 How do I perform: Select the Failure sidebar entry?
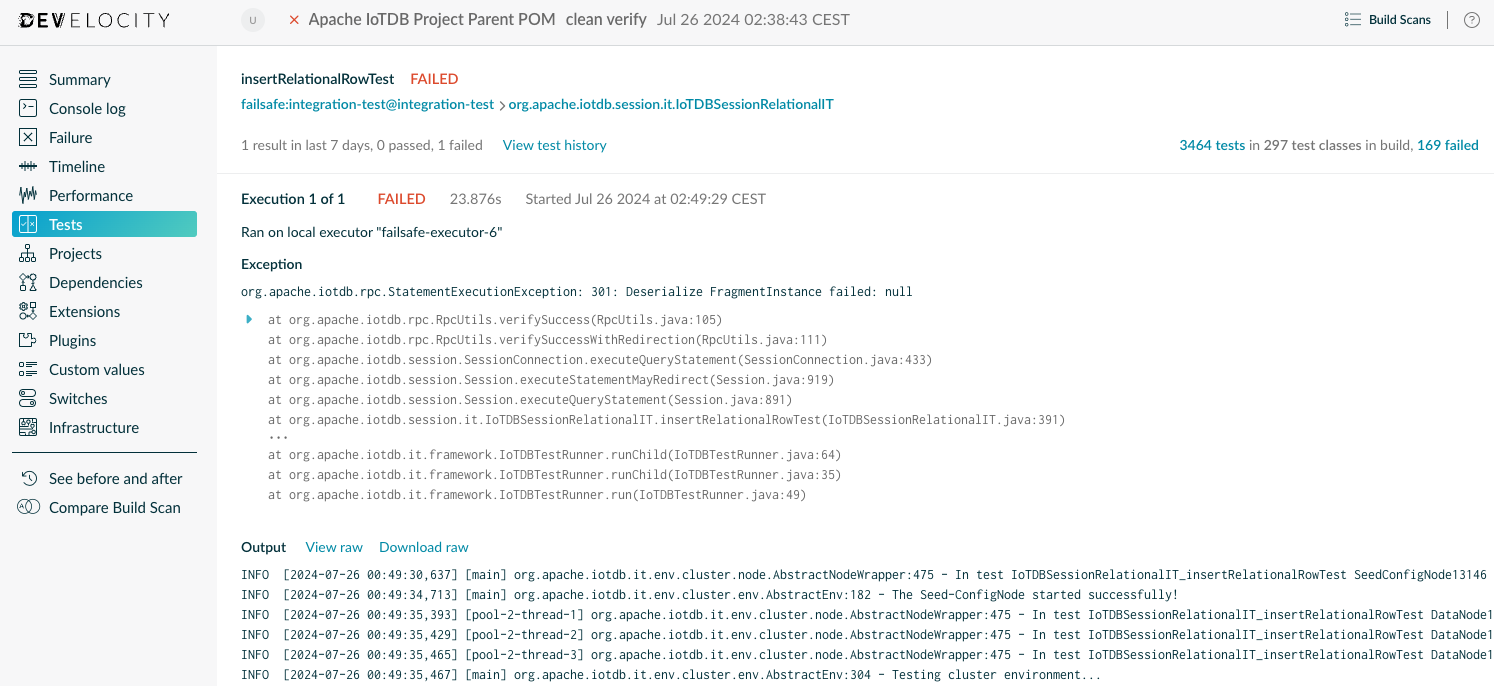(x=69, y=137)
